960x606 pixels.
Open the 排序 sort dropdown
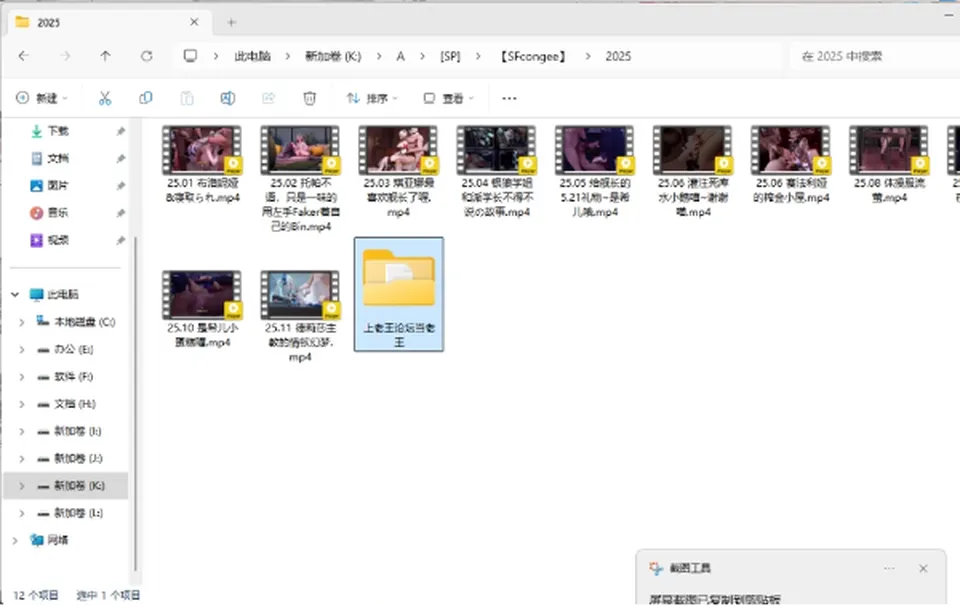click(x=372, y=98)
